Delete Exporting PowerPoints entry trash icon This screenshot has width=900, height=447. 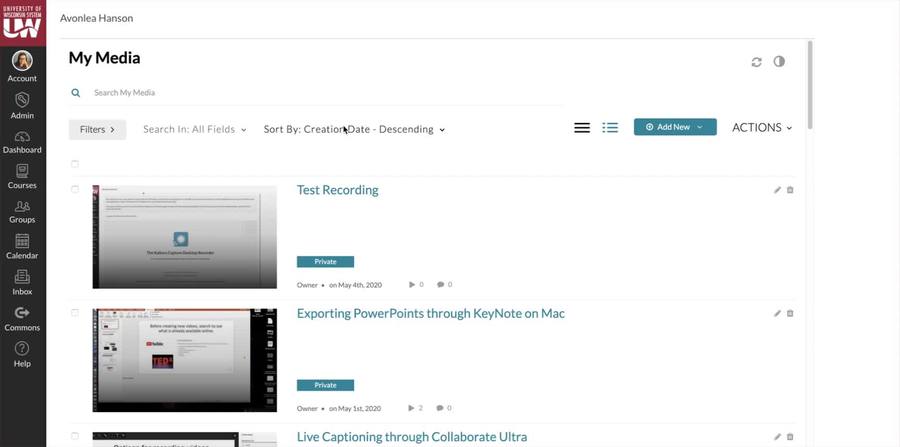pyautogui.click(x=790, y=313)
